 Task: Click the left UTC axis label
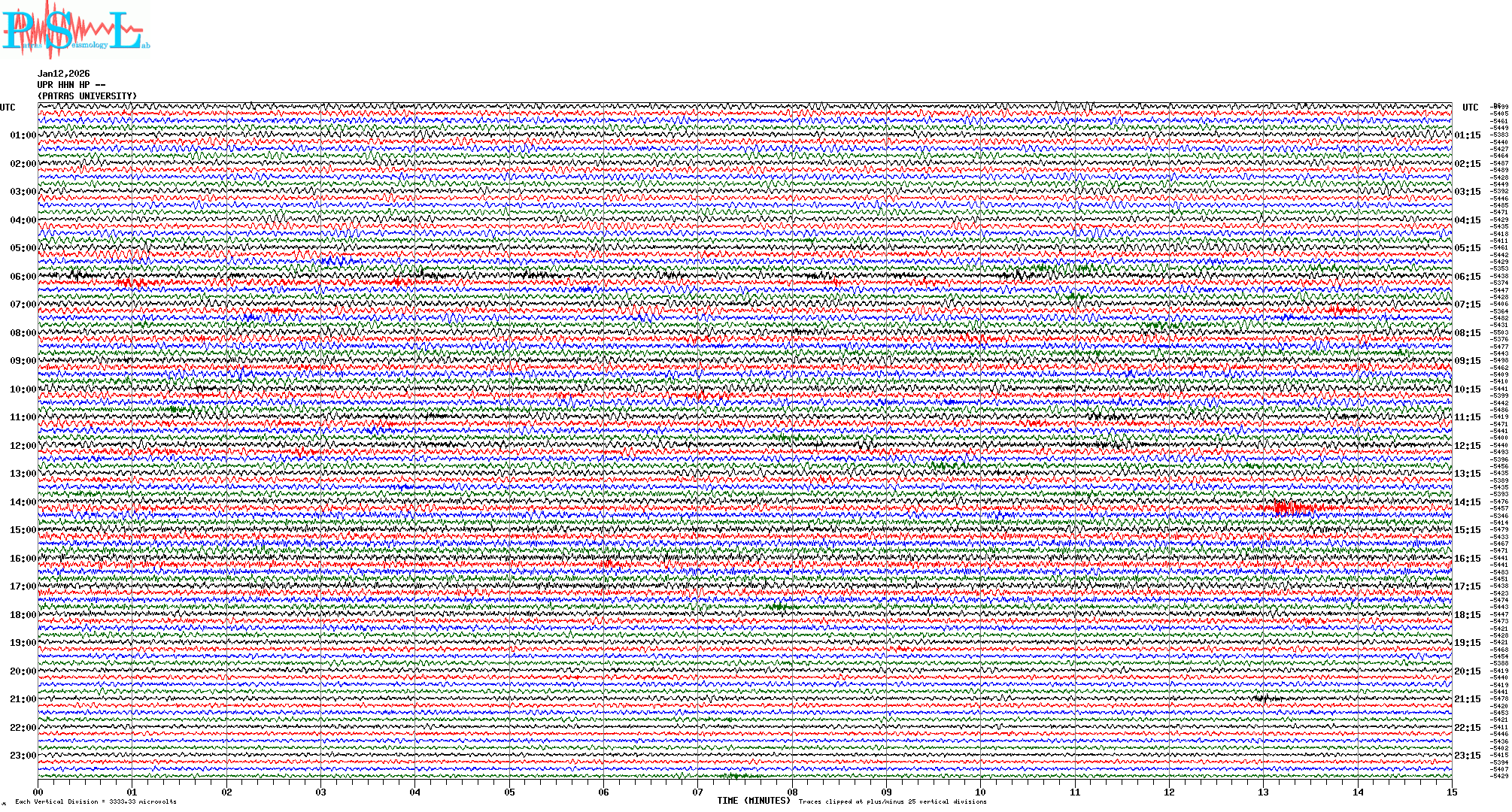click(8, 108)
